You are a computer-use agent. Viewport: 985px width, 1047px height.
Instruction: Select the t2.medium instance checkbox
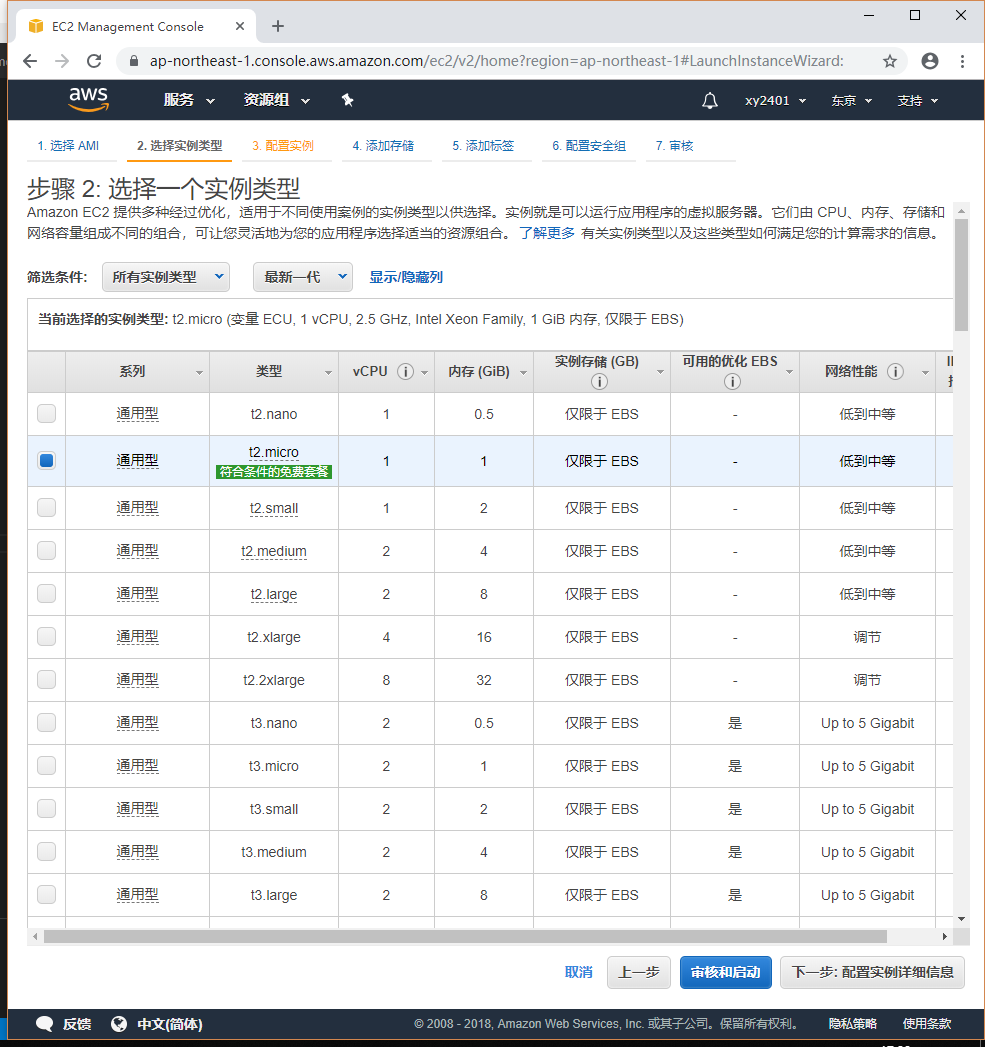pos(47,550)
